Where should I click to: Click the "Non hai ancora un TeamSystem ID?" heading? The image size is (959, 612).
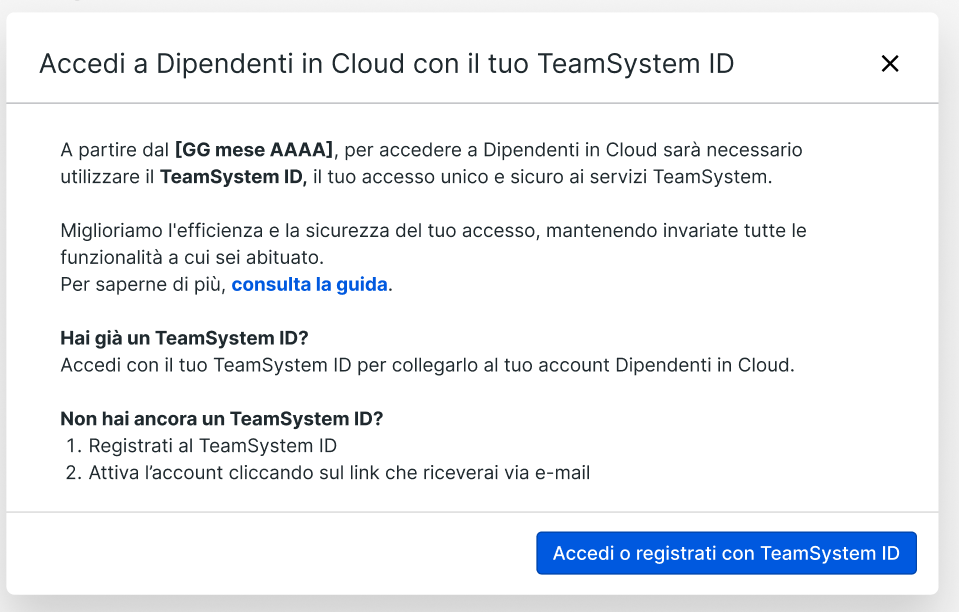pyautogui.click(x=221, y=418)
